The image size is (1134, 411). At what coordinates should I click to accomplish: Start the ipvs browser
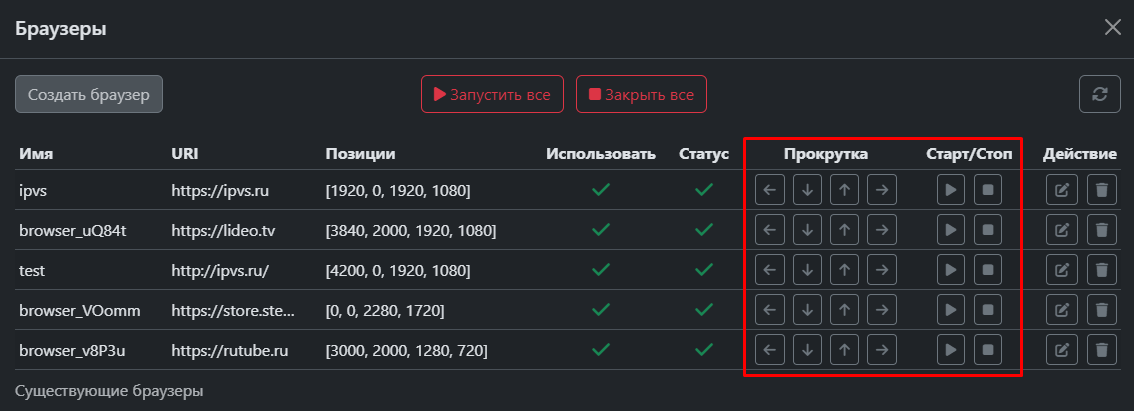pyautogui.click(x=951, y=190)
